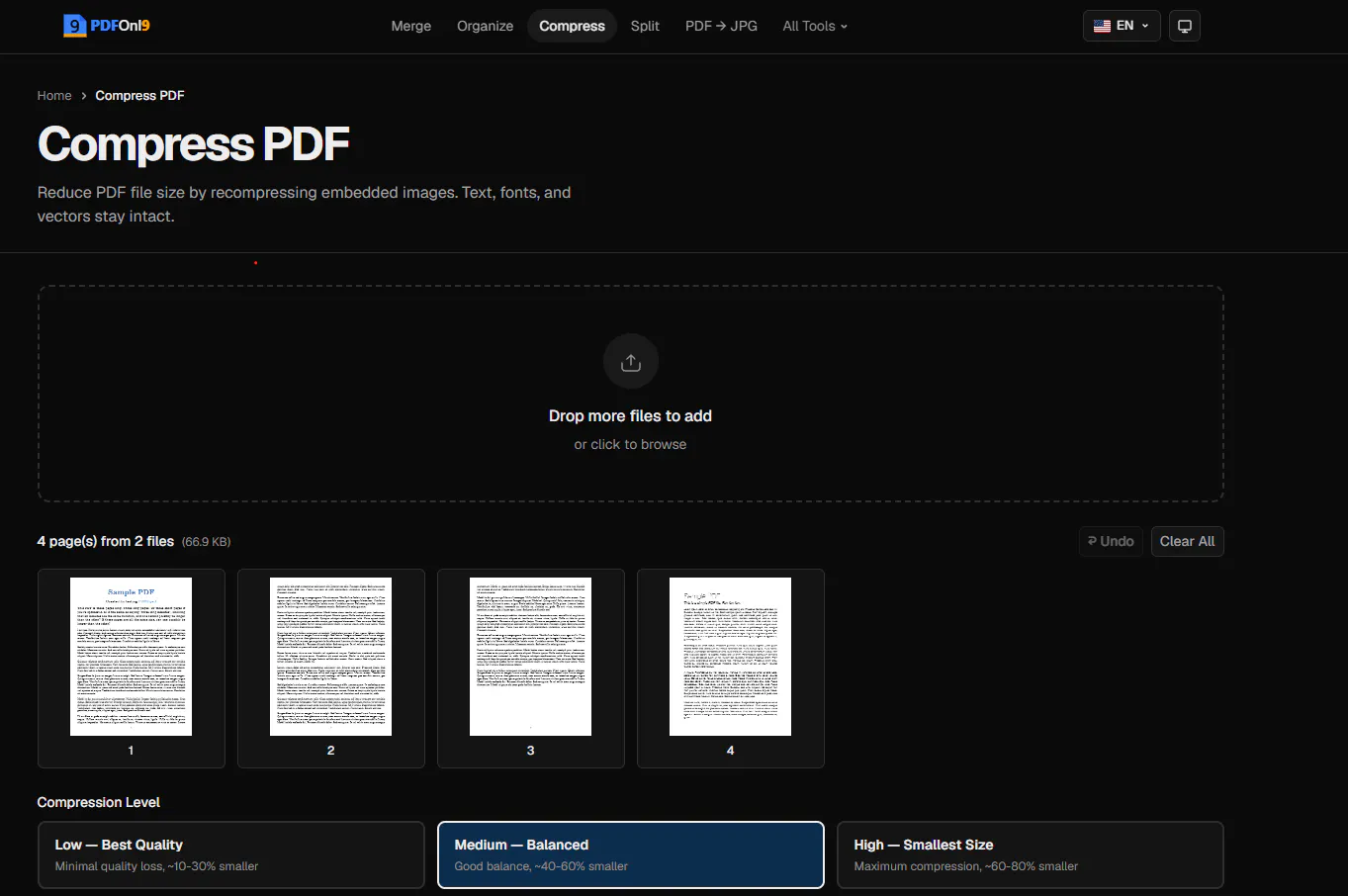Click the upload arrow icon in drop zone
Screen dimensions: 1348x896
(x=631, y=362)
